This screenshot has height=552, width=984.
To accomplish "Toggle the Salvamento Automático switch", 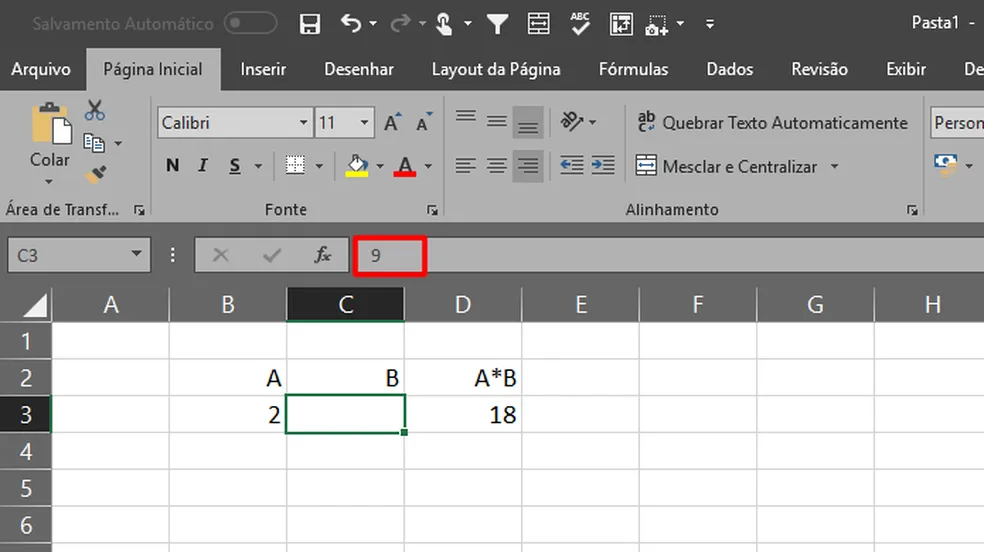I will coord(250,23).
